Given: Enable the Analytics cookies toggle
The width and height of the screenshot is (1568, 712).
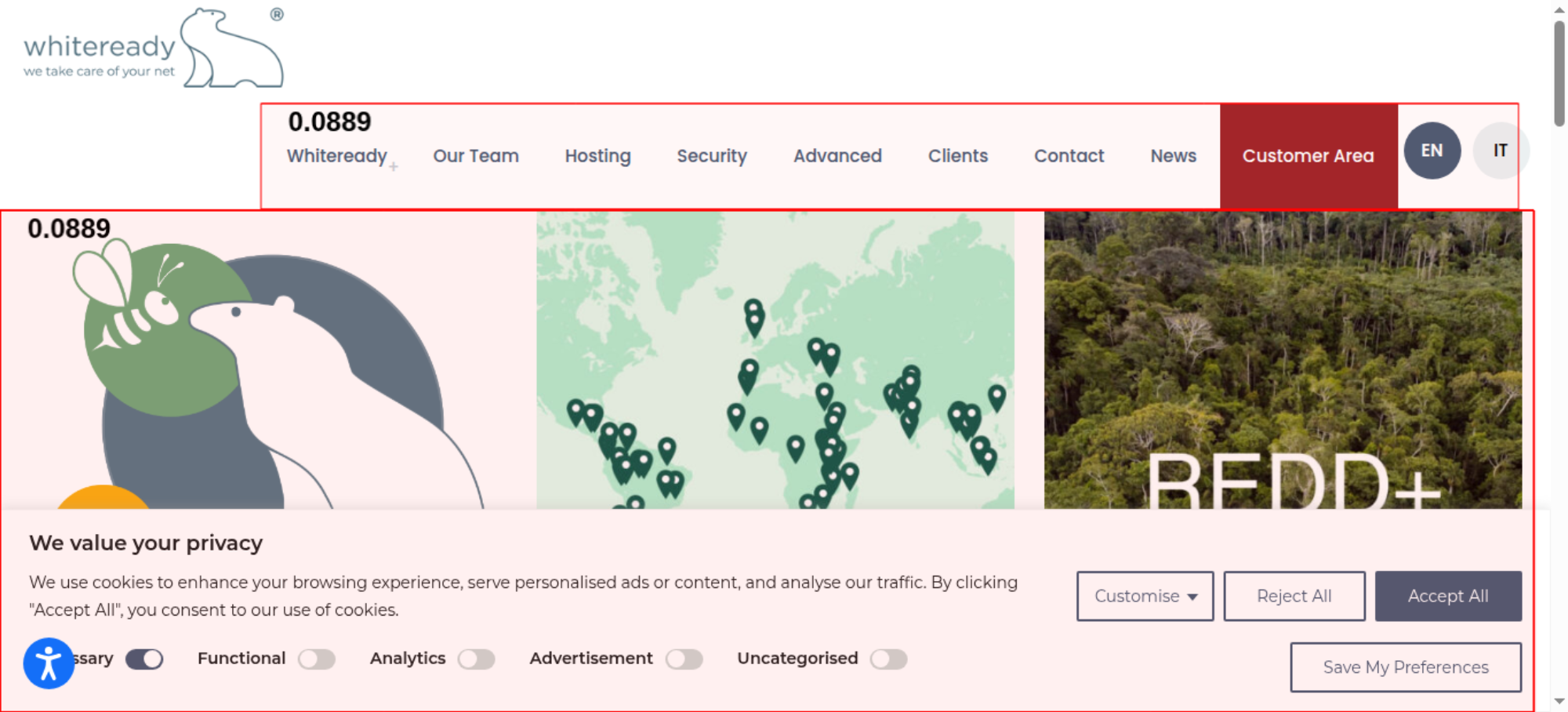Looking at the screenshot, I should 477,659.
